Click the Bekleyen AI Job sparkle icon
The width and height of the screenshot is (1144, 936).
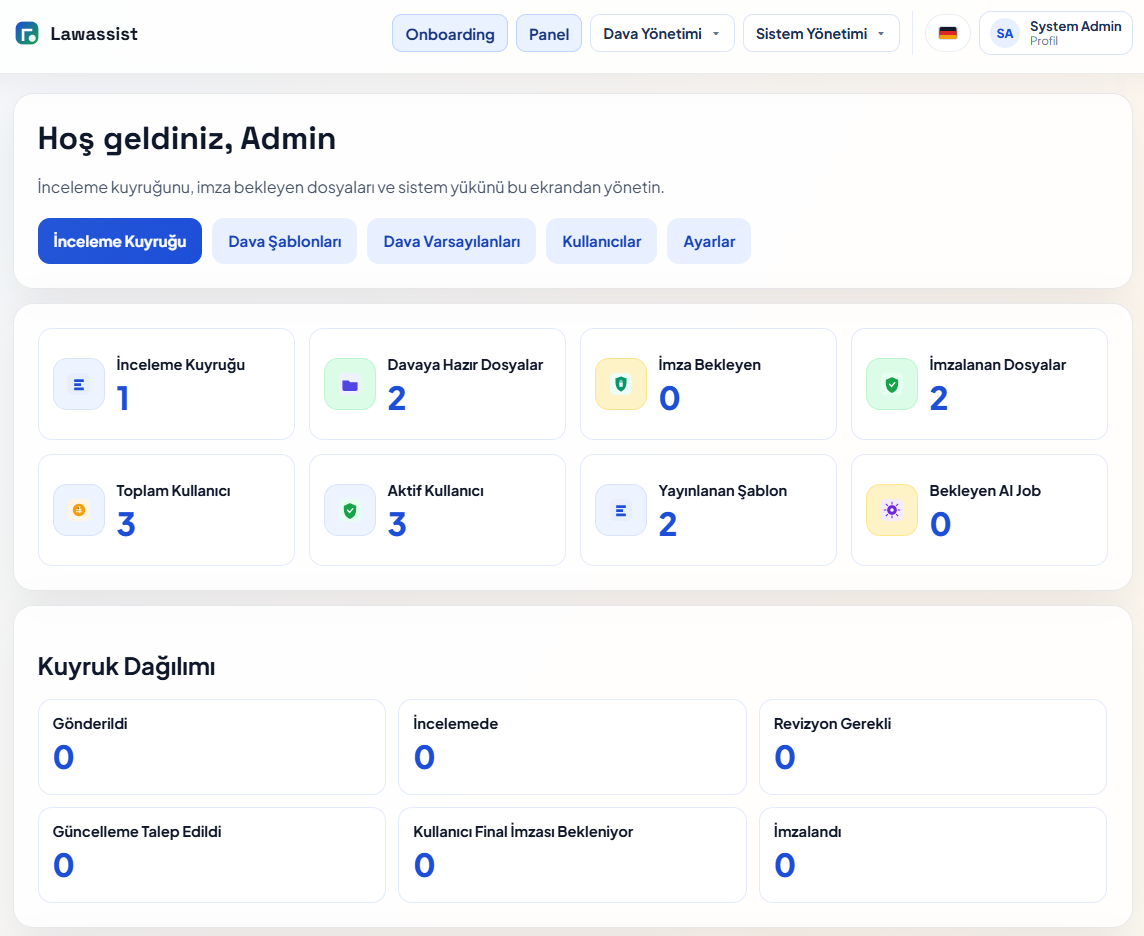(891, 510)
